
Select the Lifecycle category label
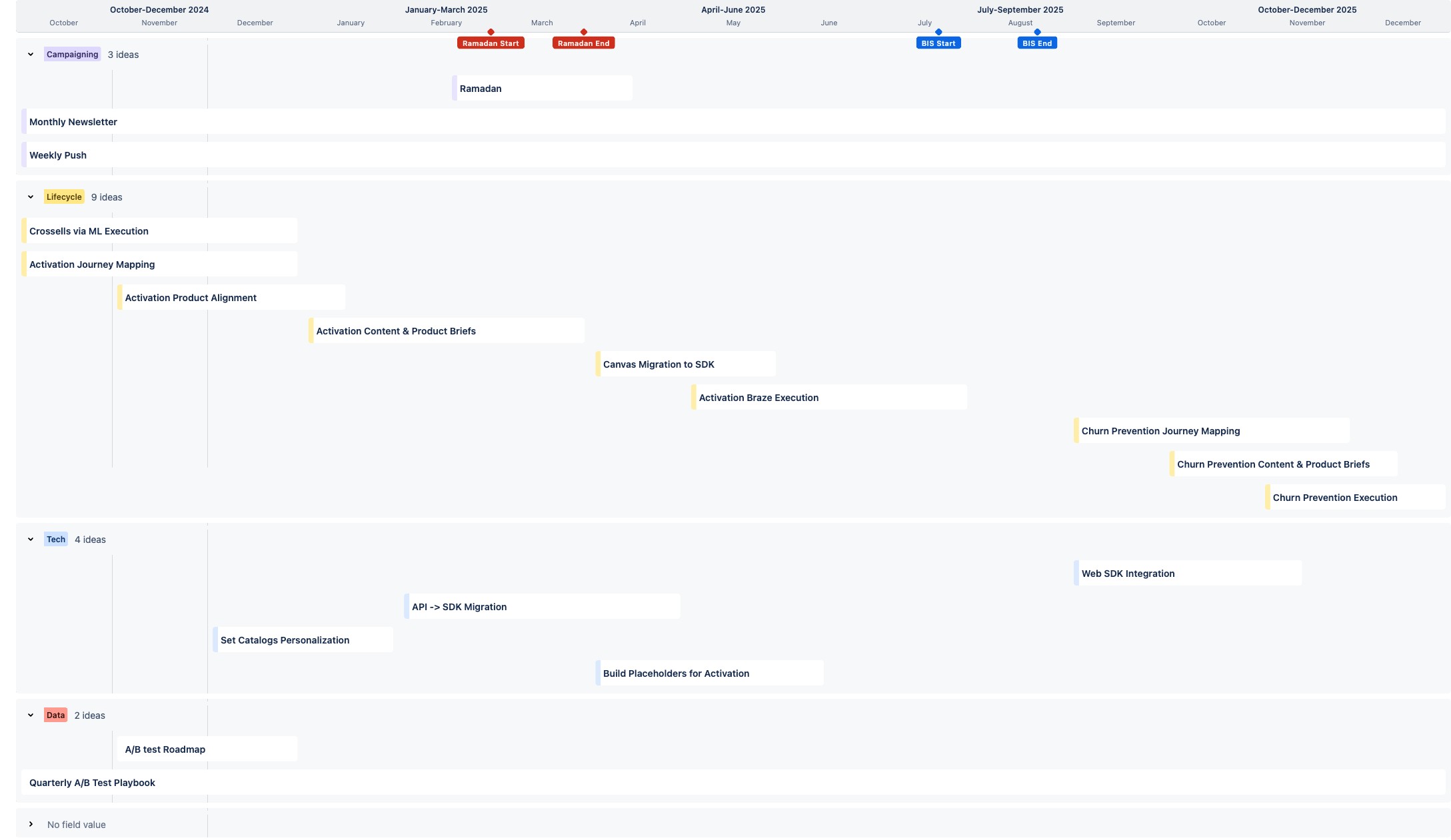coord(64,197)
